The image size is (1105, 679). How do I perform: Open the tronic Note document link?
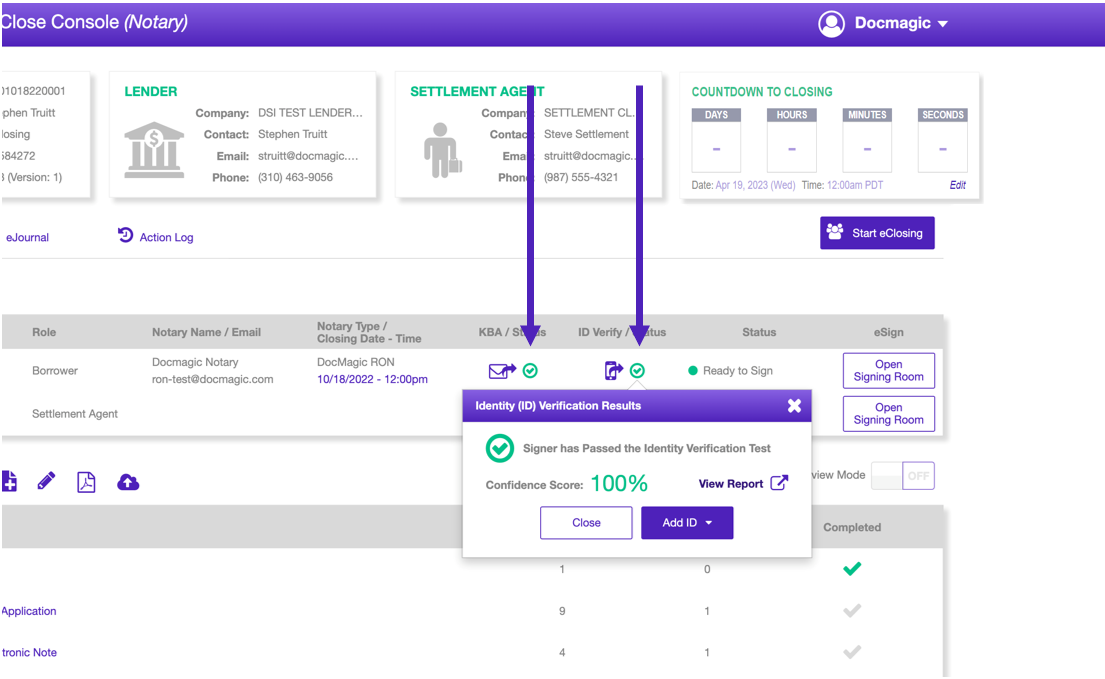30,653
